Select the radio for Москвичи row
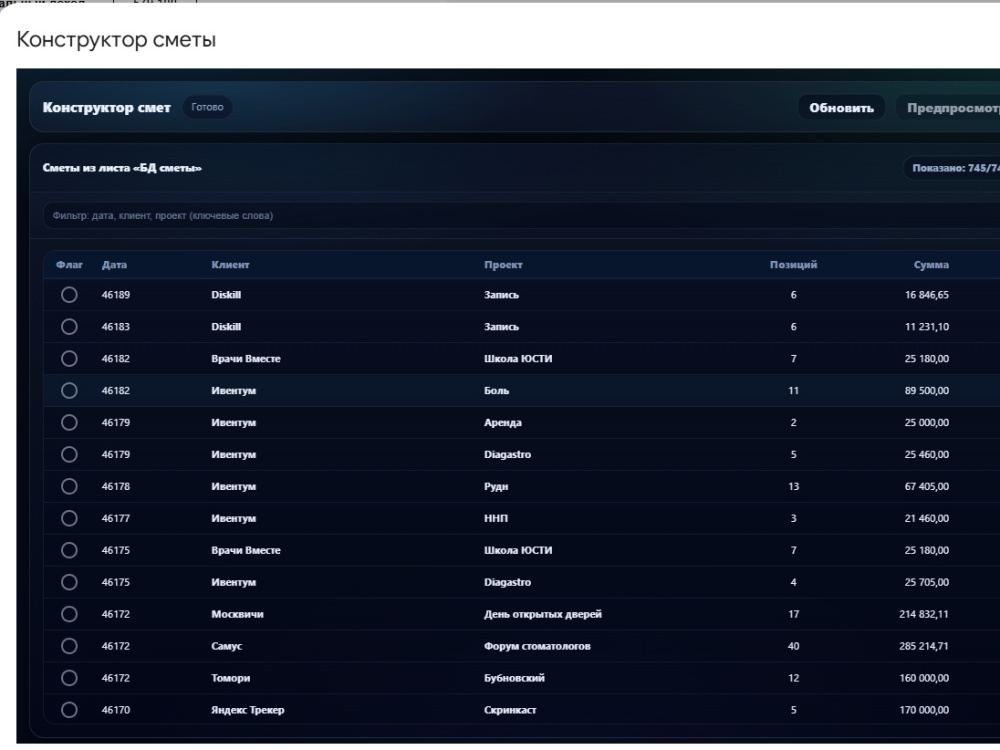Screen dimensions: 1000x750 (70, 614)
